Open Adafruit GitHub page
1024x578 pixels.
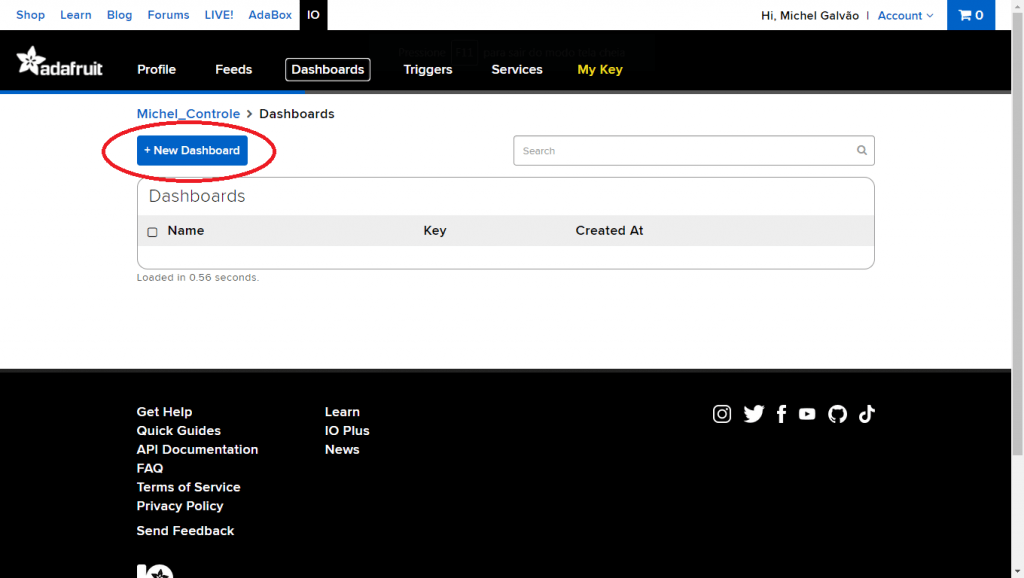tap(837, 414)
